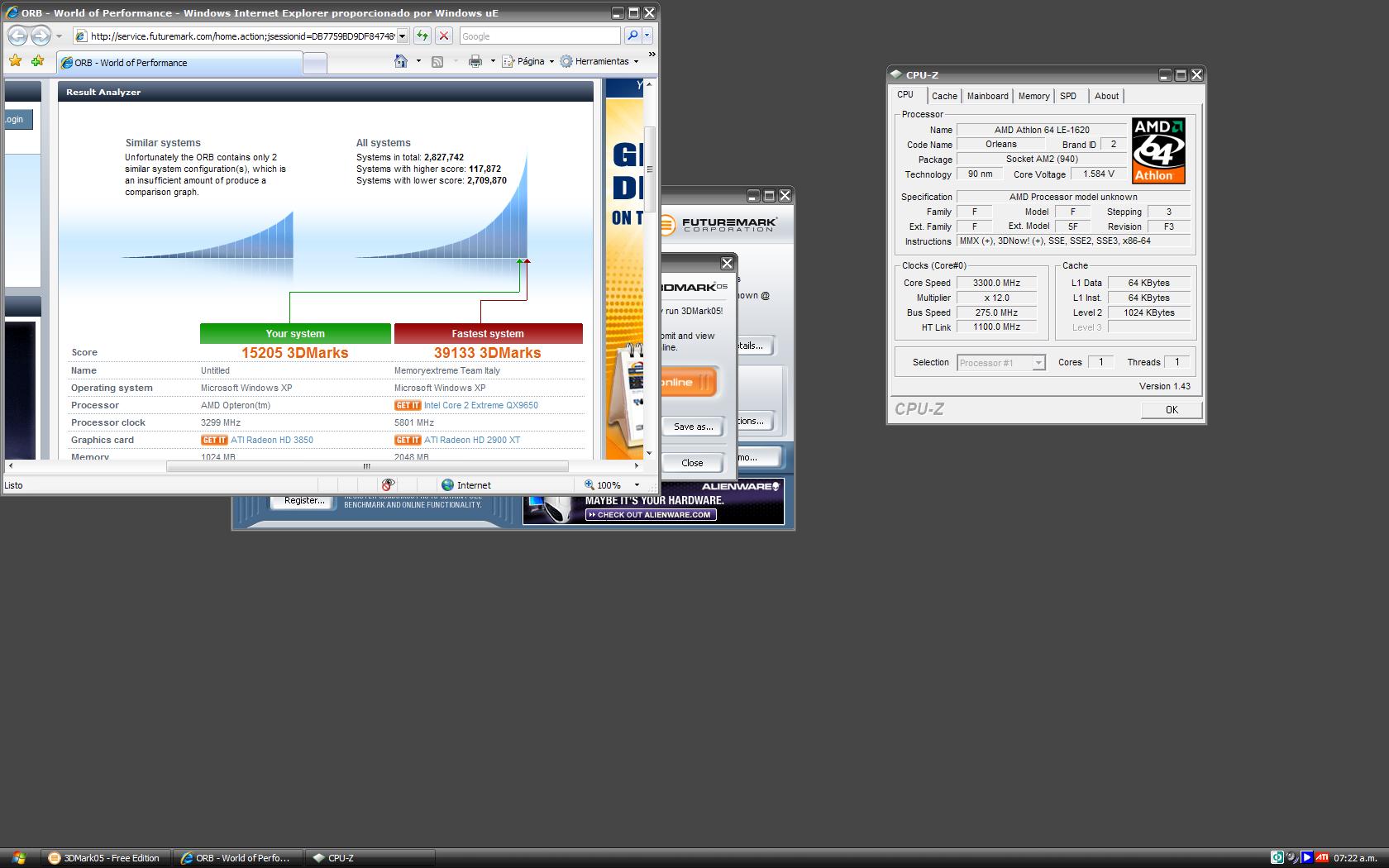Open a new blank browser tab
1389x868 pixels.
click(x=315, y=64)
